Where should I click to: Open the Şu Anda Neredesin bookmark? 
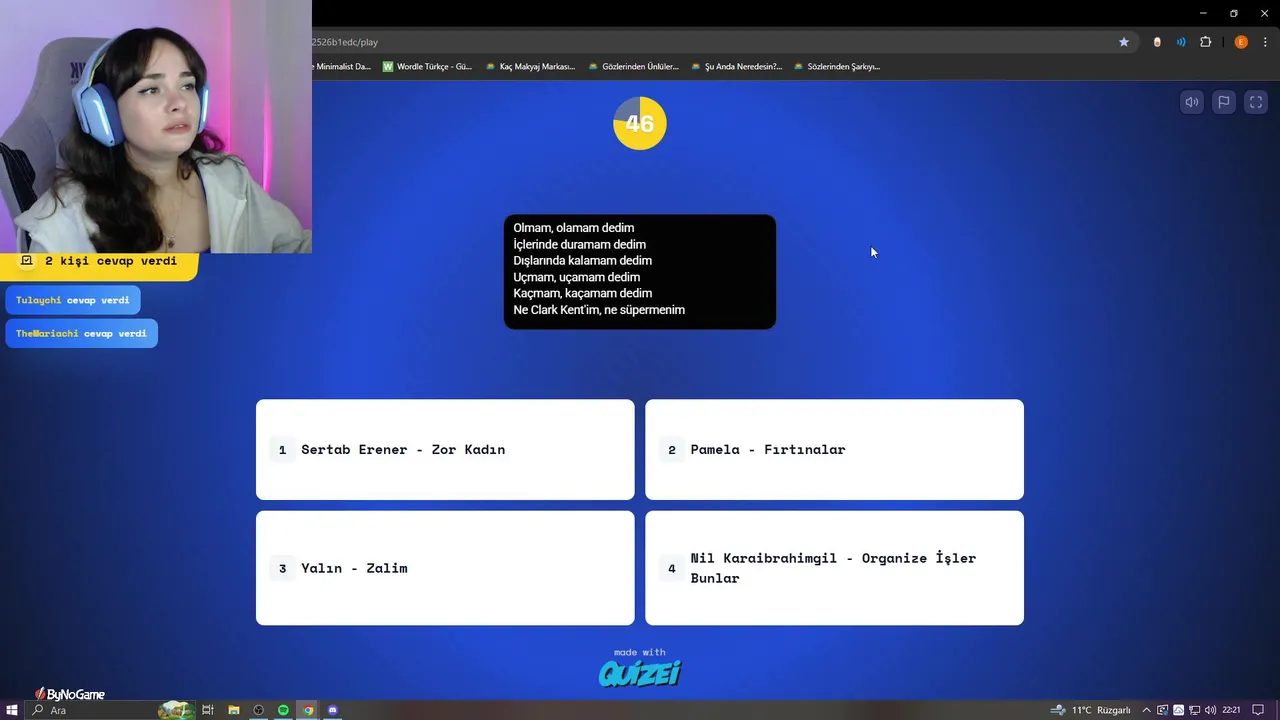click(736, 66)
